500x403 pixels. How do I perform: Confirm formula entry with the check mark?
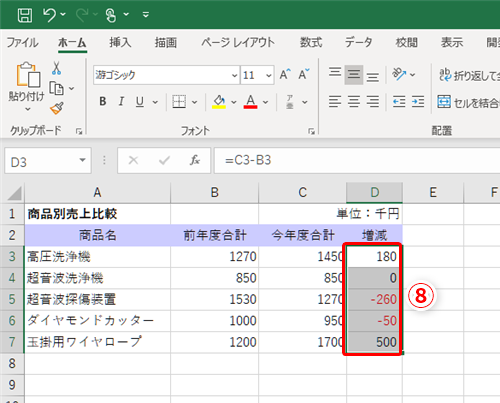(x=164, y=161)
